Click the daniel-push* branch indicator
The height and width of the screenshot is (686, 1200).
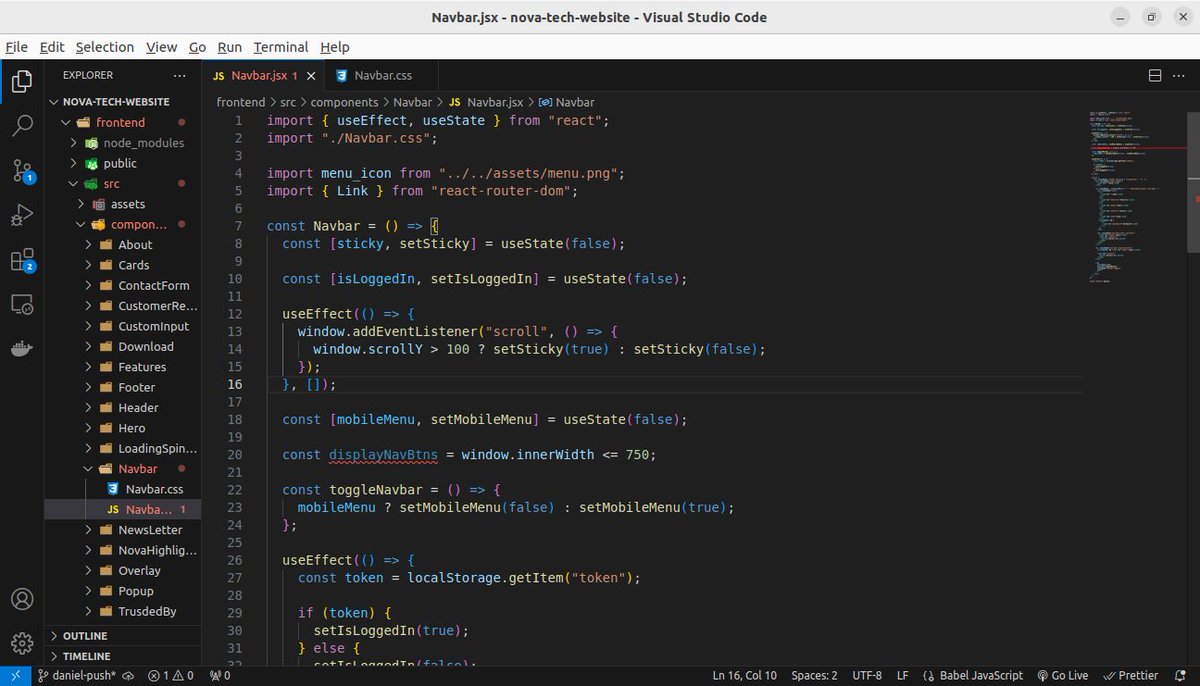(77, 676)
